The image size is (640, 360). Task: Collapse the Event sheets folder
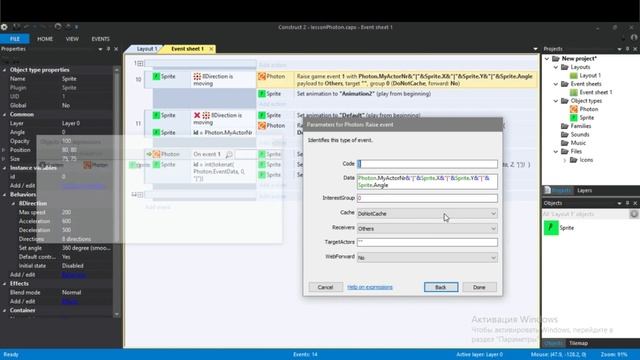[556, 84]
